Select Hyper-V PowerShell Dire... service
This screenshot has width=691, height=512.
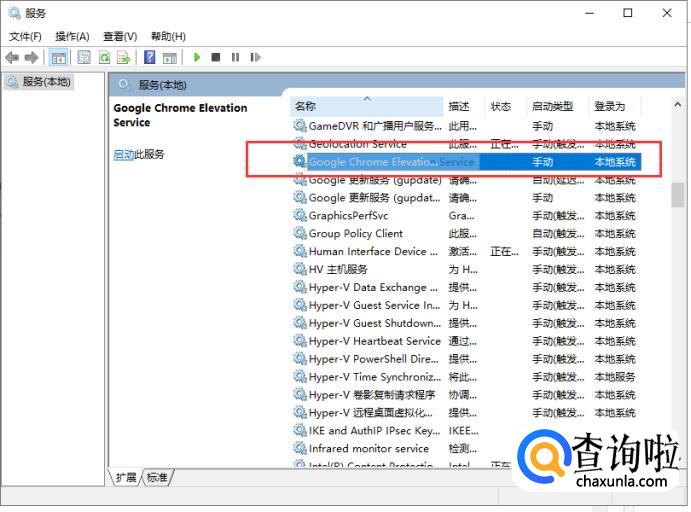[466, 359]
